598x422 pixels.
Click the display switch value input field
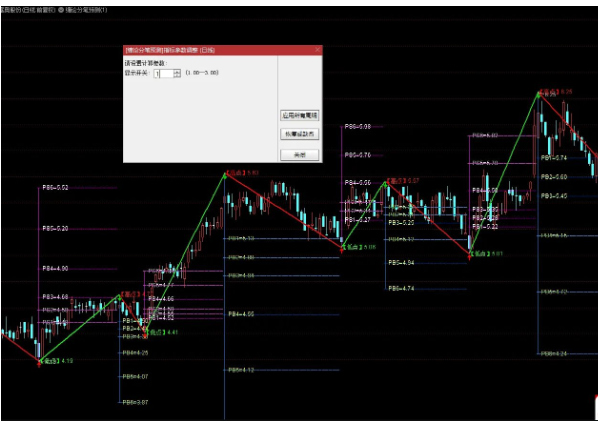(x=164, y=73)
